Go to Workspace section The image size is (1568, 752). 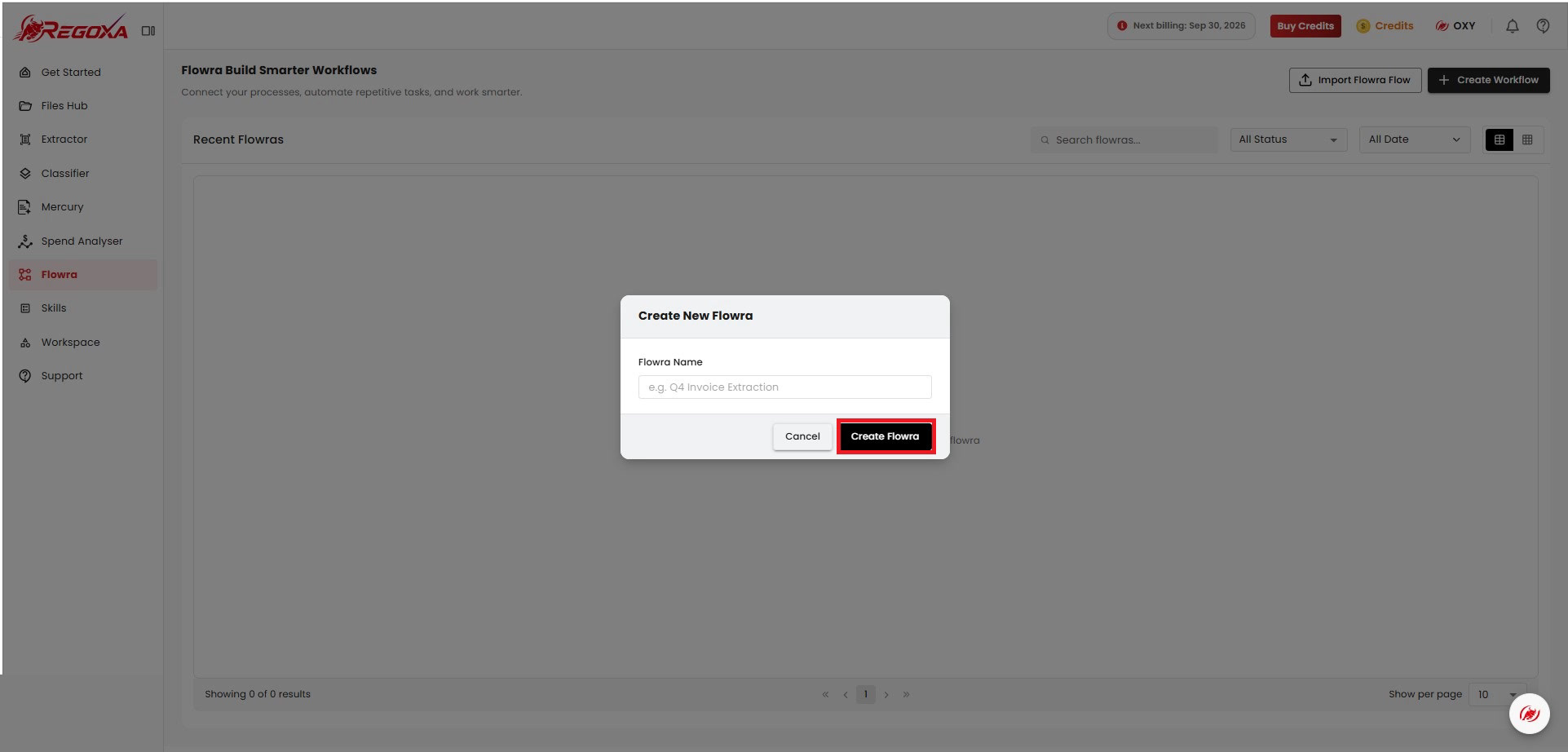tap(83, 343)
